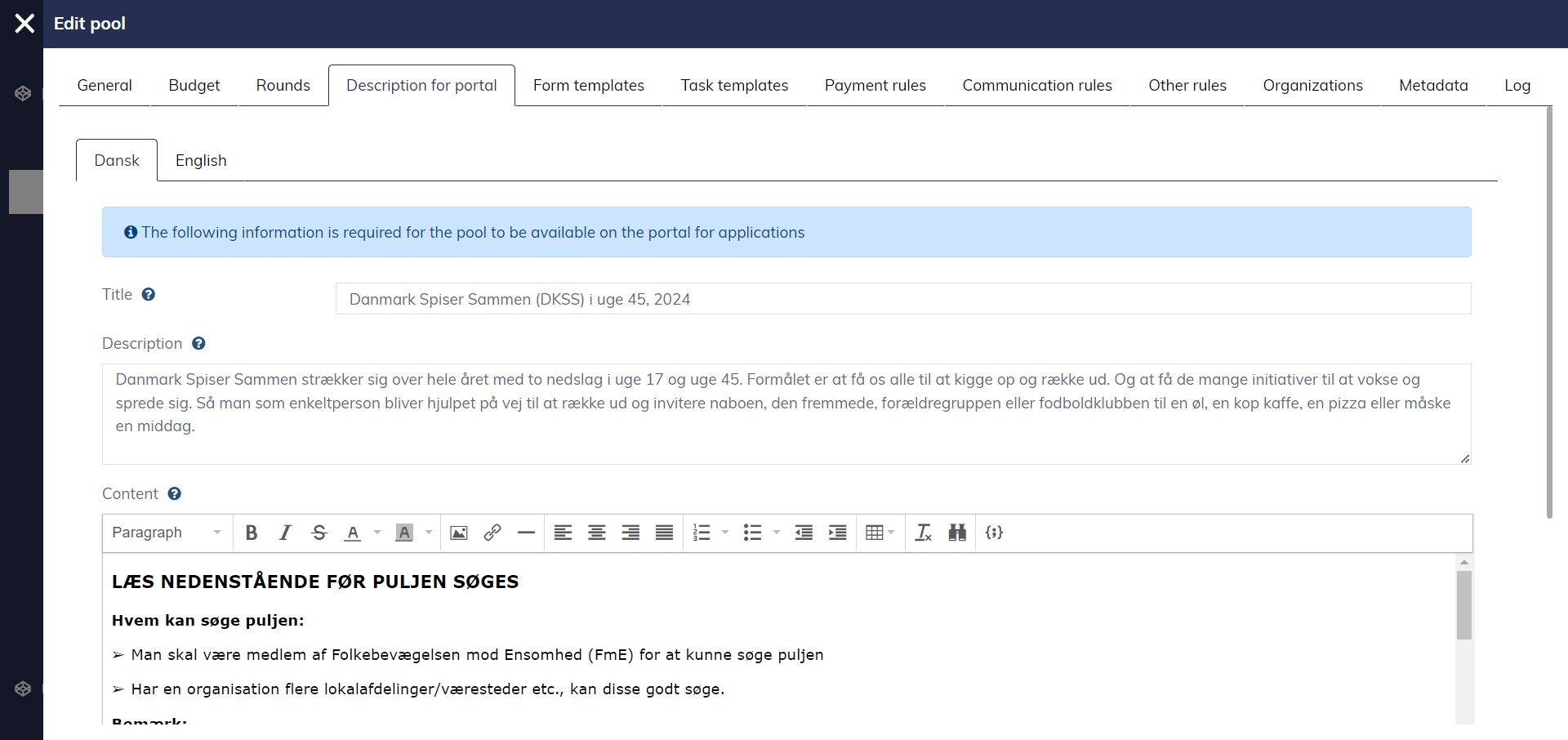Screen dimensions: 1568x740
Task: Click into the Title input field
Action: pos(902,299)
